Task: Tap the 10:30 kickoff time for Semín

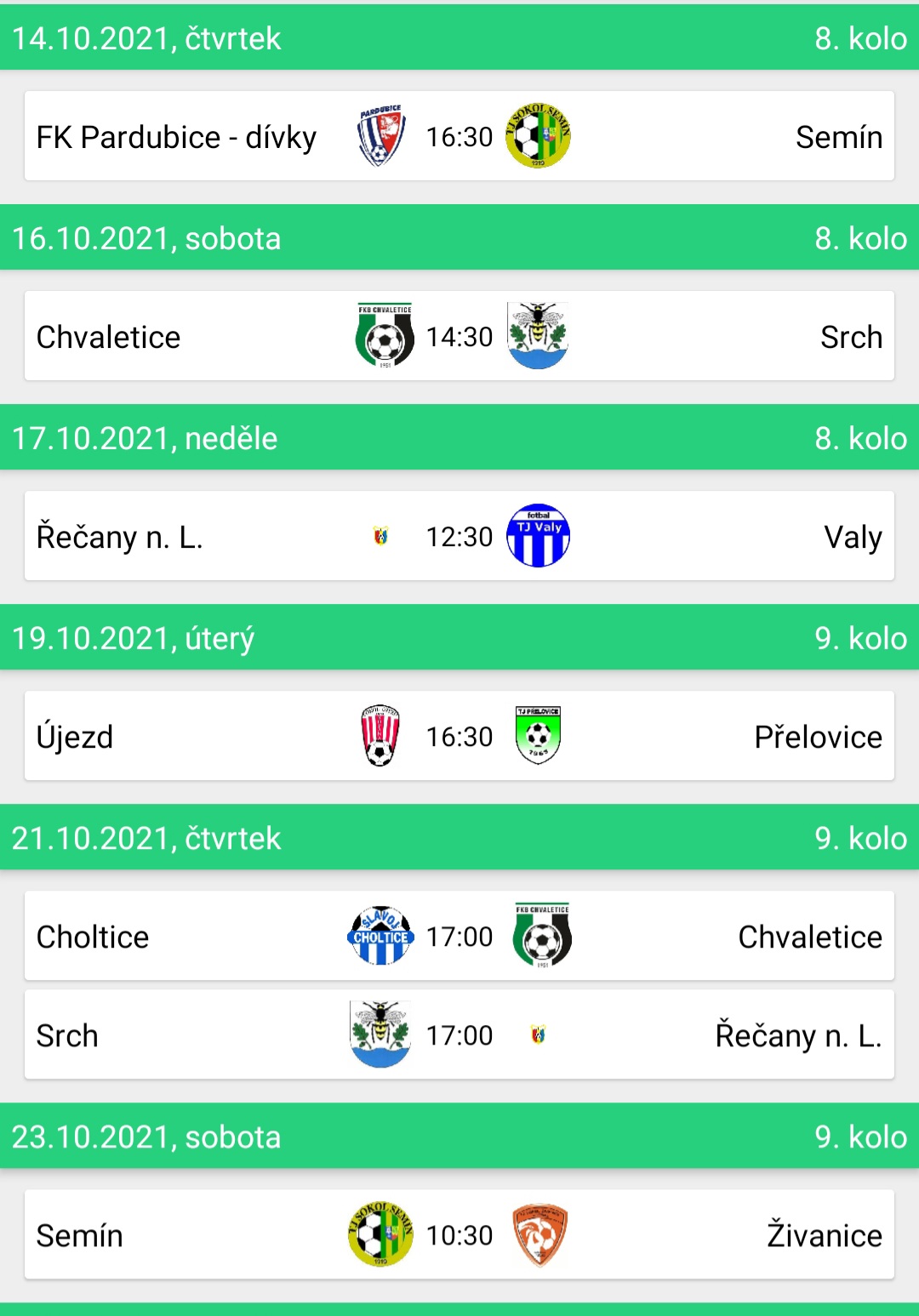Action: (x=459, y=1235)
